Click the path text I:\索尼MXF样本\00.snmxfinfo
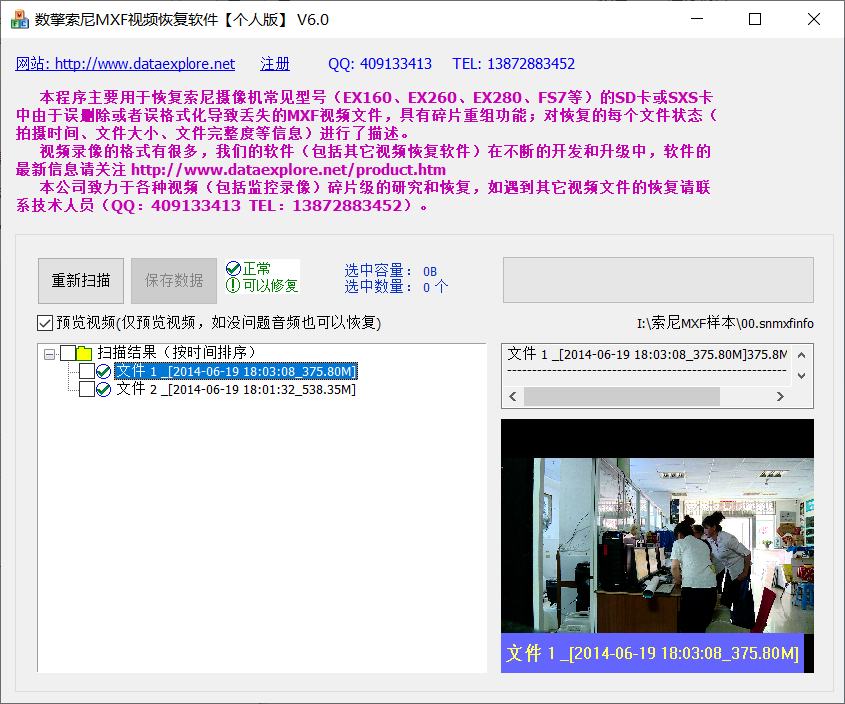The width and height of the screenshot is (845, 704). coord(725,323)
